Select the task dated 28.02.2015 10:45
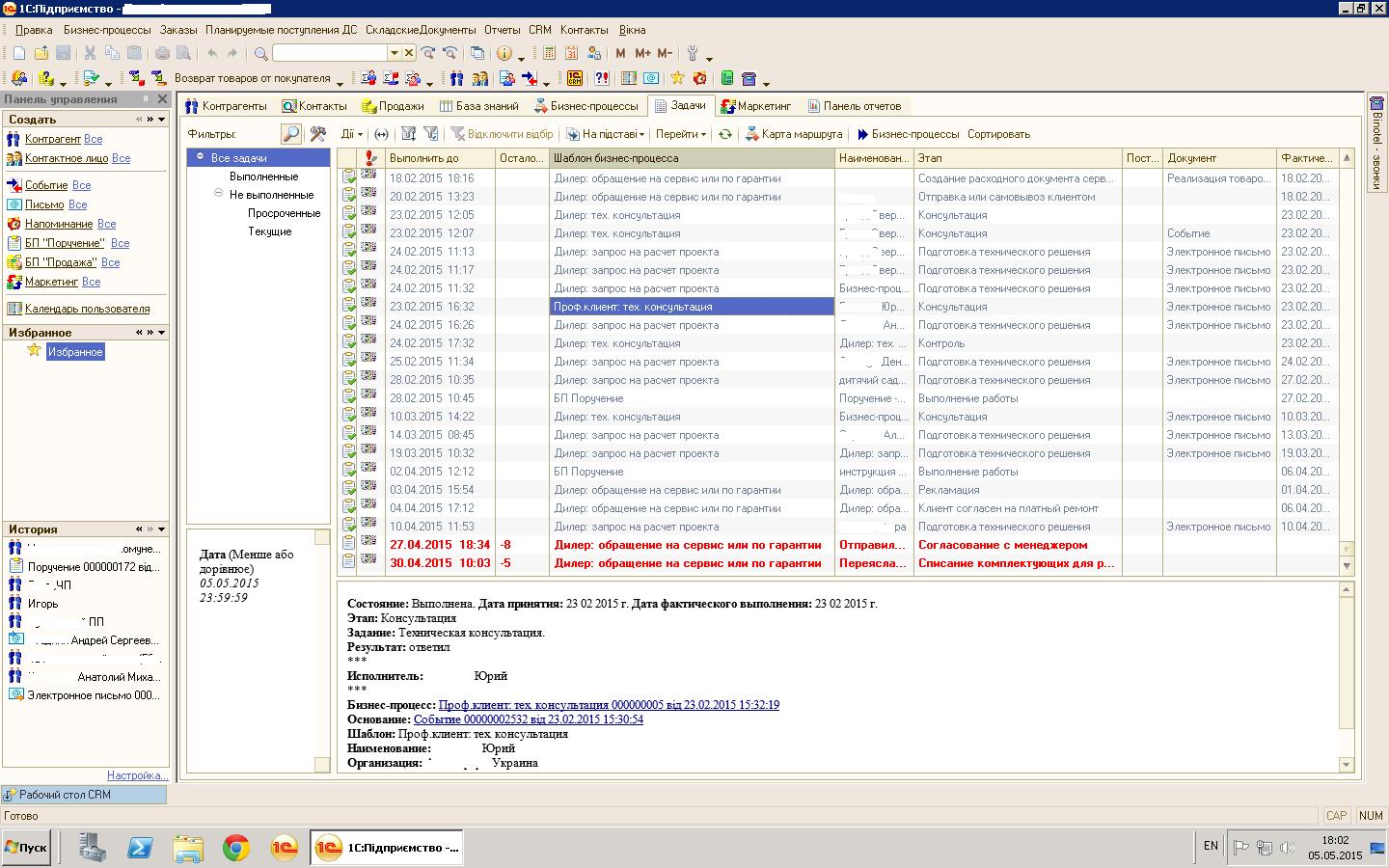The width and height of the screenshot is (1389, 868). pos(838,398)
